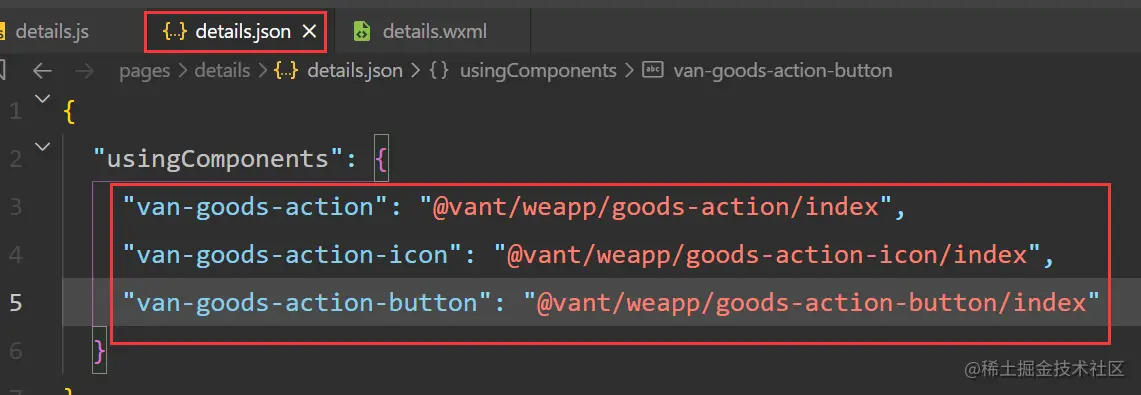Click the forward navigation arrow

[x=85, y=71]
